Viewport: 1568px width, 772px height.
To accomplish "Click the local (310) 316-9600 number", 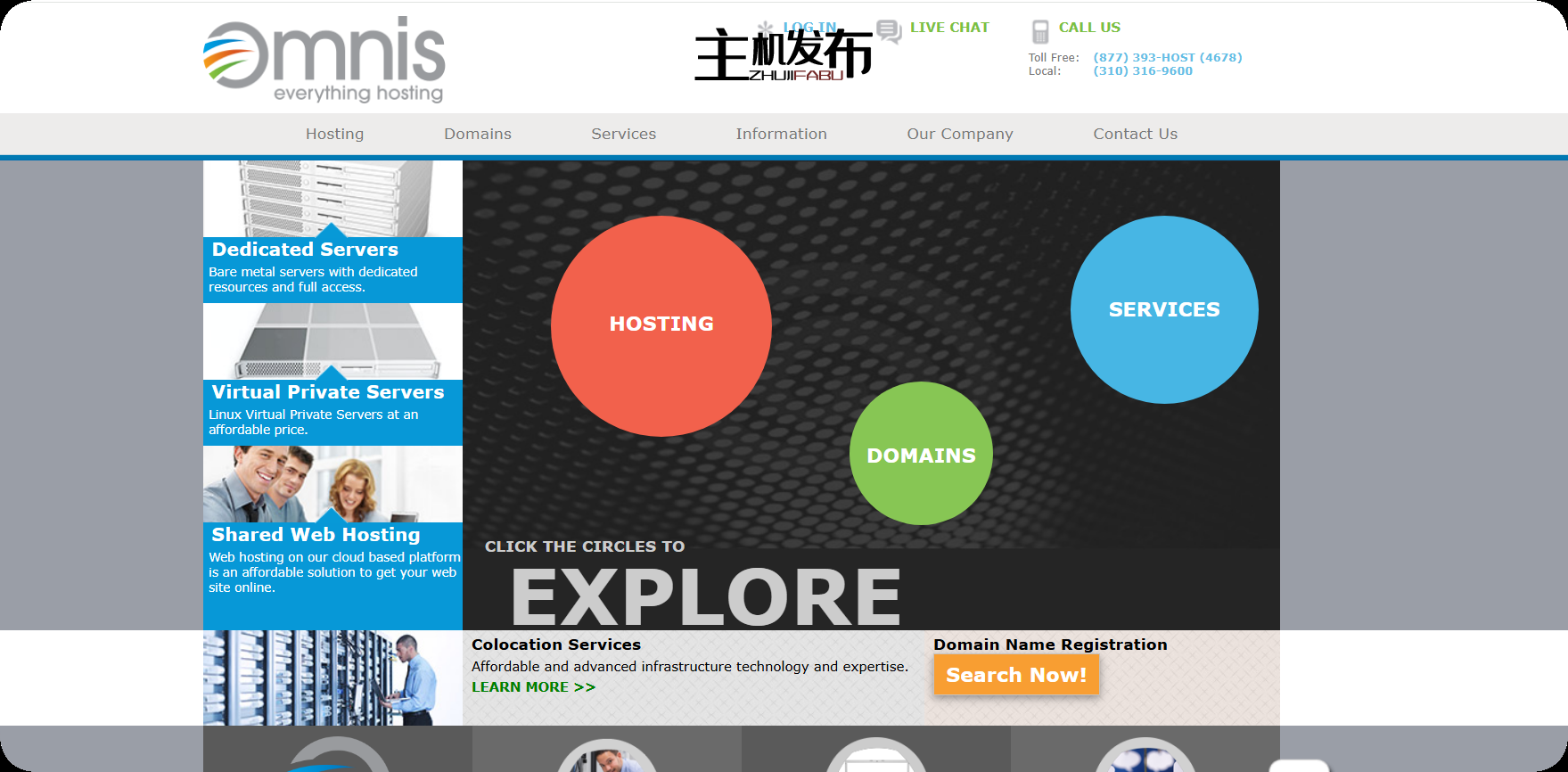I will (x=1143, y=70).
